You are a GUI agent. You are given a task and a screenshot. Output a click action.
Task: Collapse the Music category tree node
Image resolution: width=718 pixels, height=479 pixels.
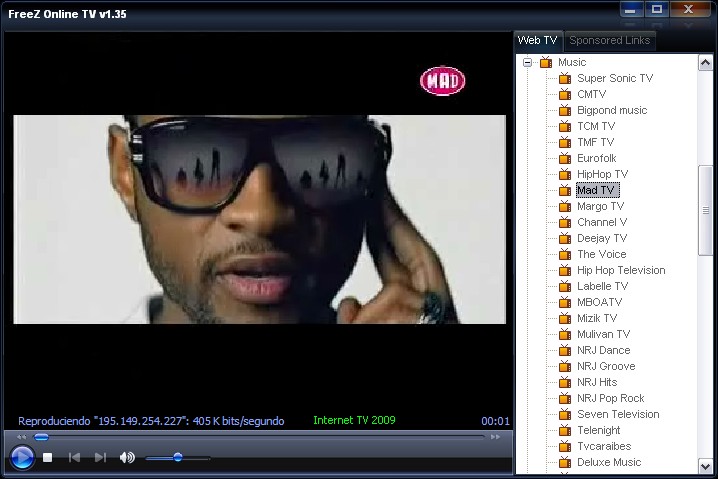[x=528, y=62]
